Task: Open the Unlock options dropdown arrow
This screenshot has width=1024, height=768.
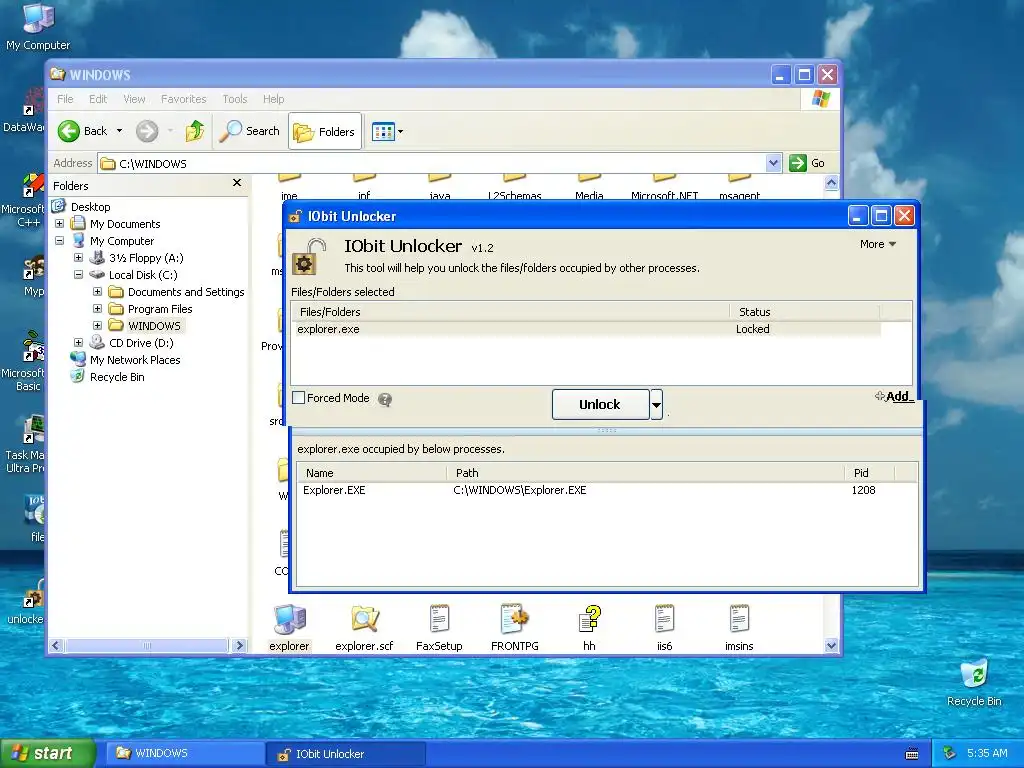Action: click(x=656, y=405)
